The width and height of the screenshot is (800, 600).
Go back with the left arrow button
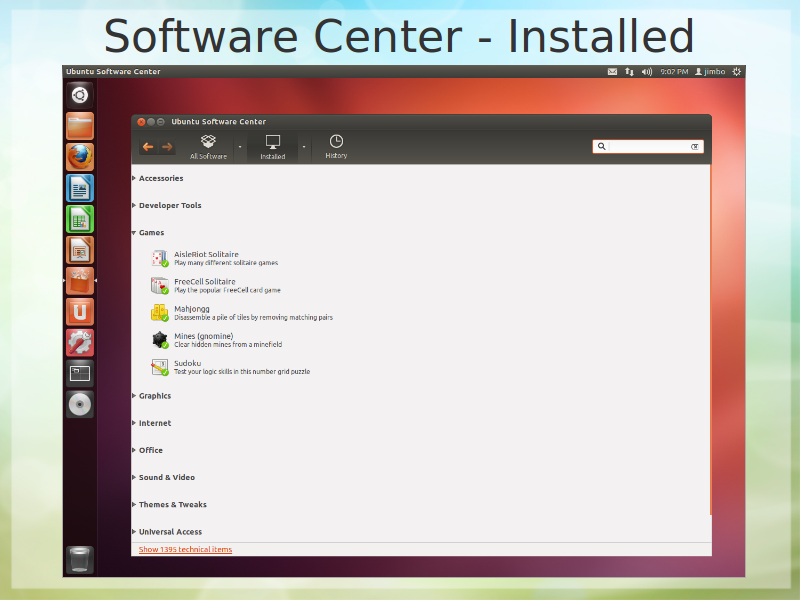point(148,147)
